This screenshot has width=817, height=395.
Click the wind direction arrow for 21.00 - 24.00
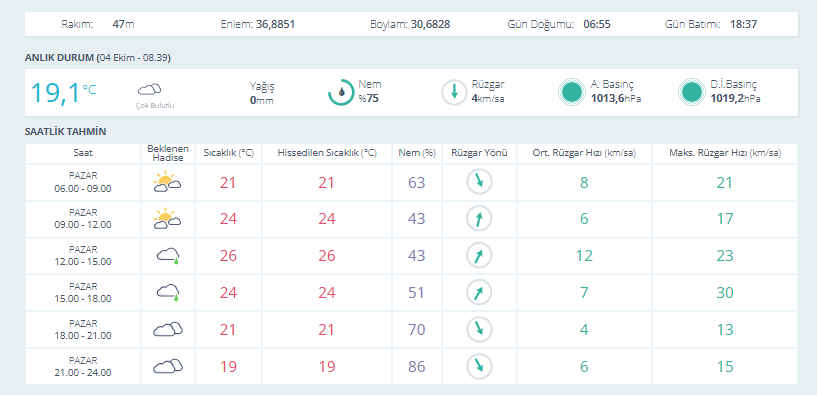click(x=479, y=366)
